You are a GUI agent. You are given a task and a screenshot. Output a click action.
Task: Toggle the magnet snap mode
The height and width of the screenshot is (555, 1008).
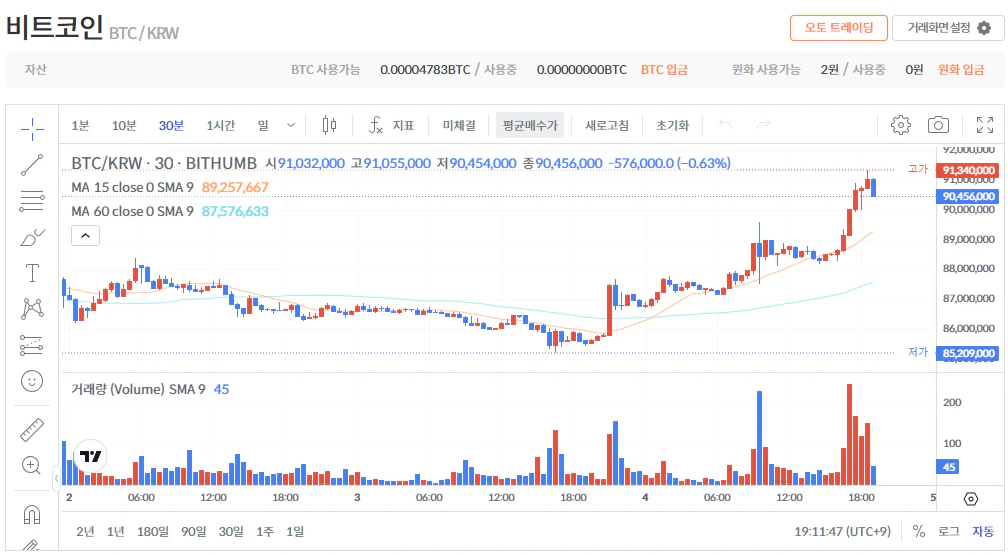(x=32, y=514)
